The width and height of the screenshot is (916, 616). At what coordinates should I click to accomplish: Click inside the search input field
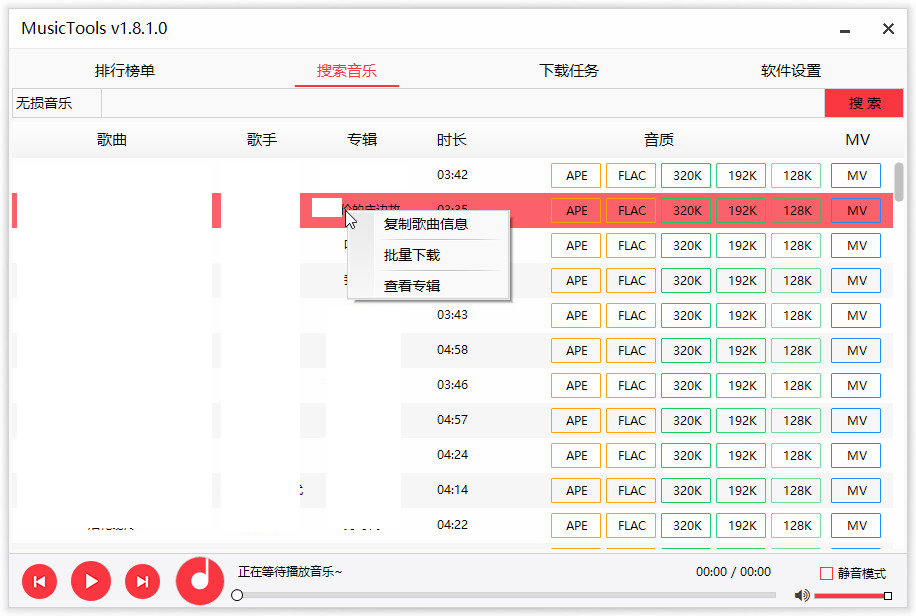click(x=460, y=102)
